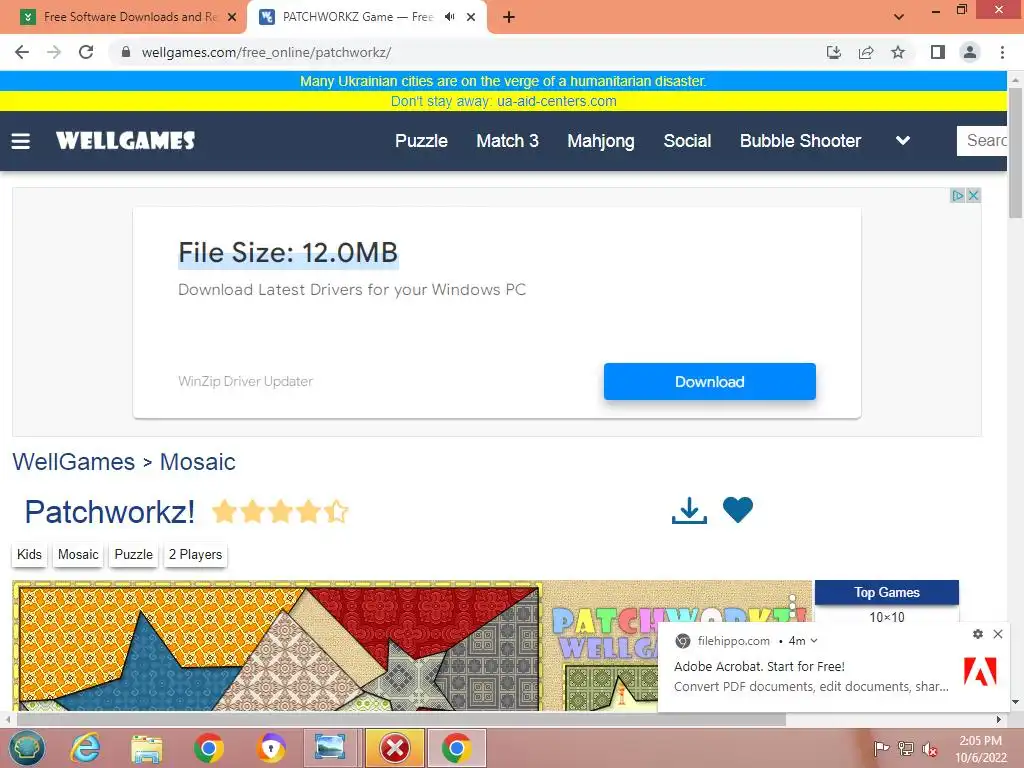The image size is (1024, 768).
Task: Reload the Patchworkz page
Action: click(86, 52)
